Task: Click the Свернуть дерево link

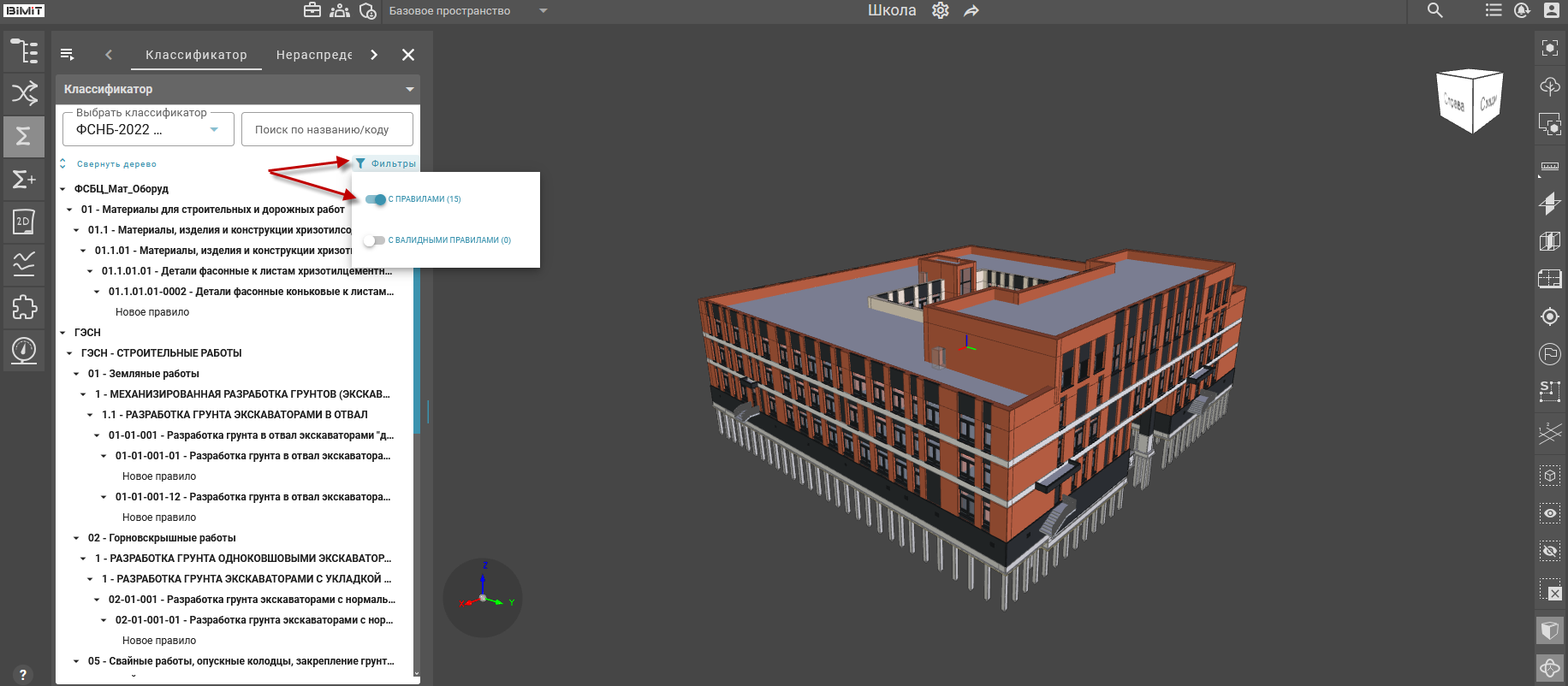Action: (116, 164)
